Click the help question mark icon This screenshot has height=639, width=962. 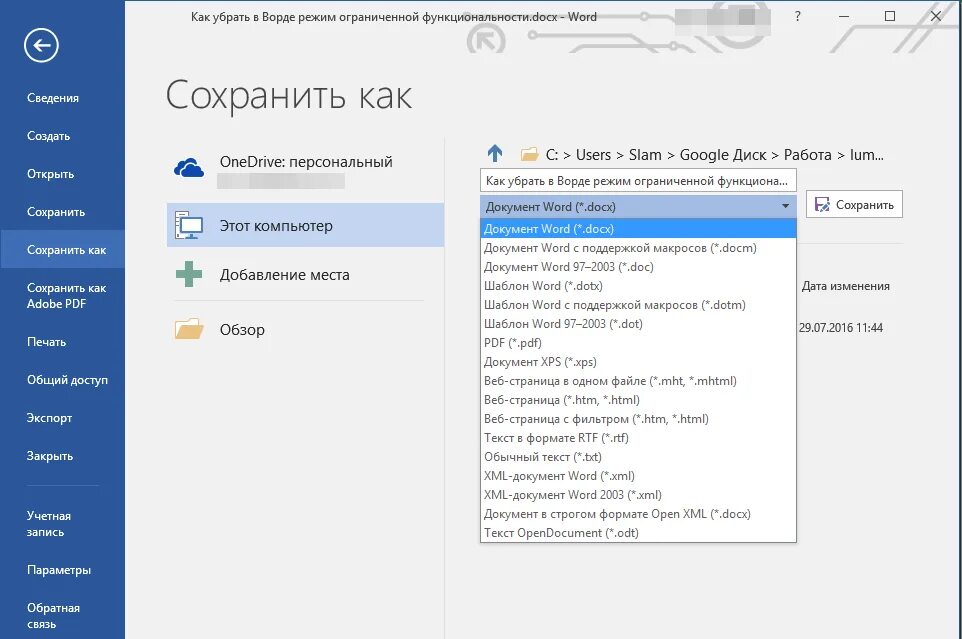coord(798,17)
